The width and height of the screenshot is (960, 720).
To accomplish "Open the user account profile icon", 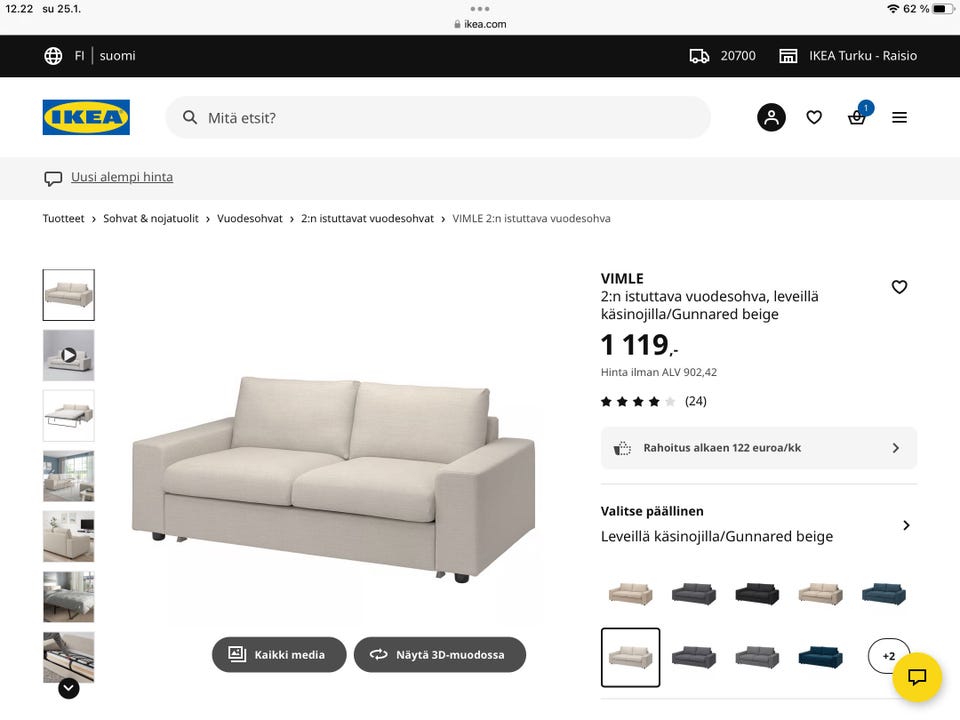I will click(771, 117).
